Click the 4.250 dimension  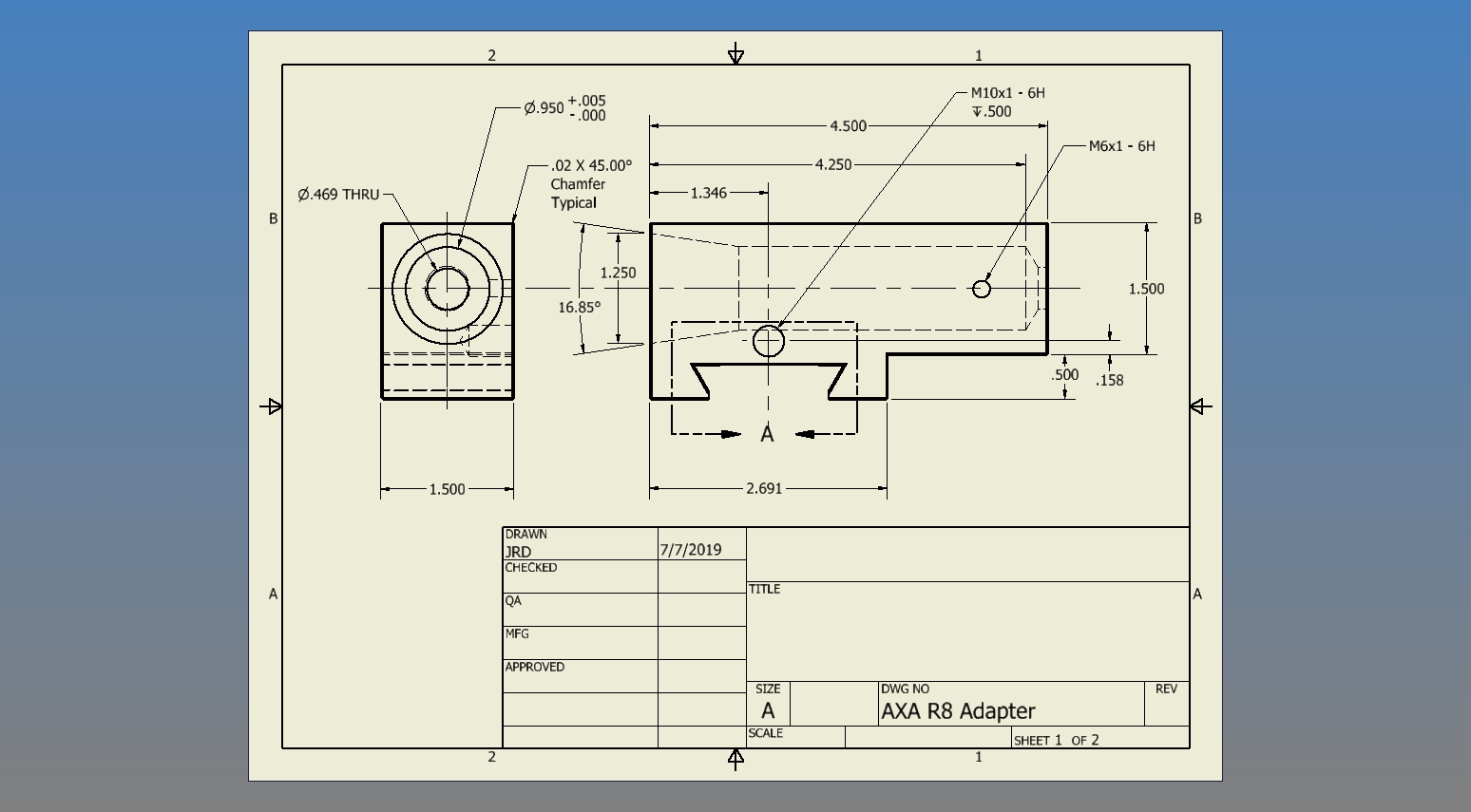tap(833, 165)
